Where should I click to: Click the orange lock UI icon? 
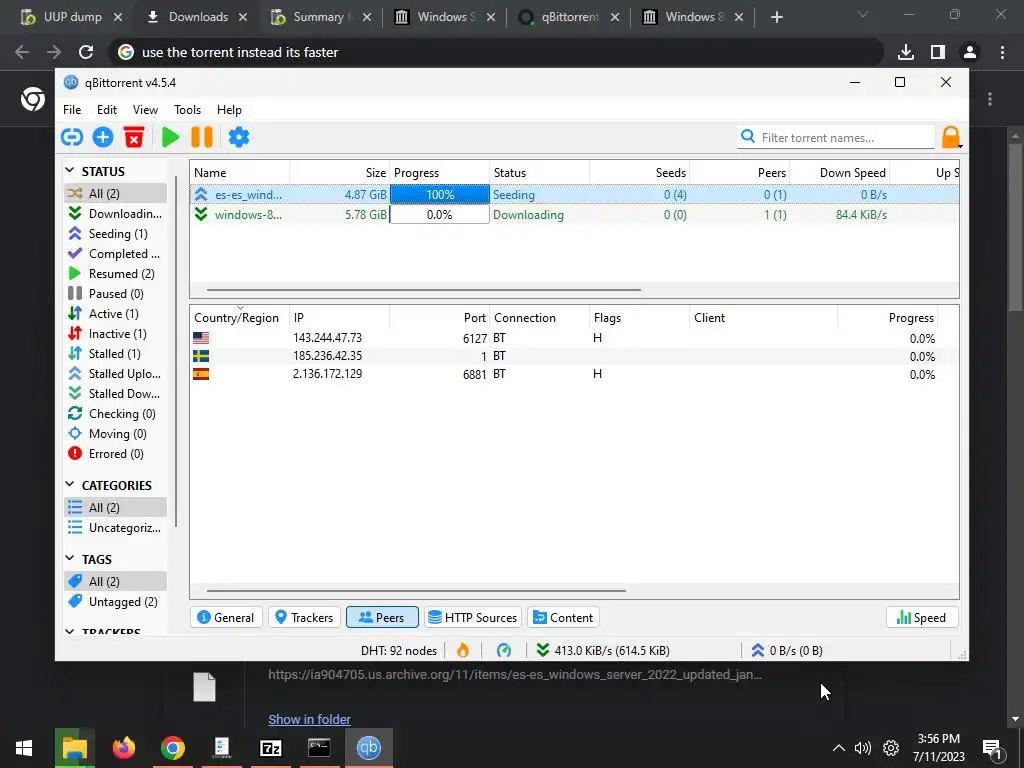951,137
